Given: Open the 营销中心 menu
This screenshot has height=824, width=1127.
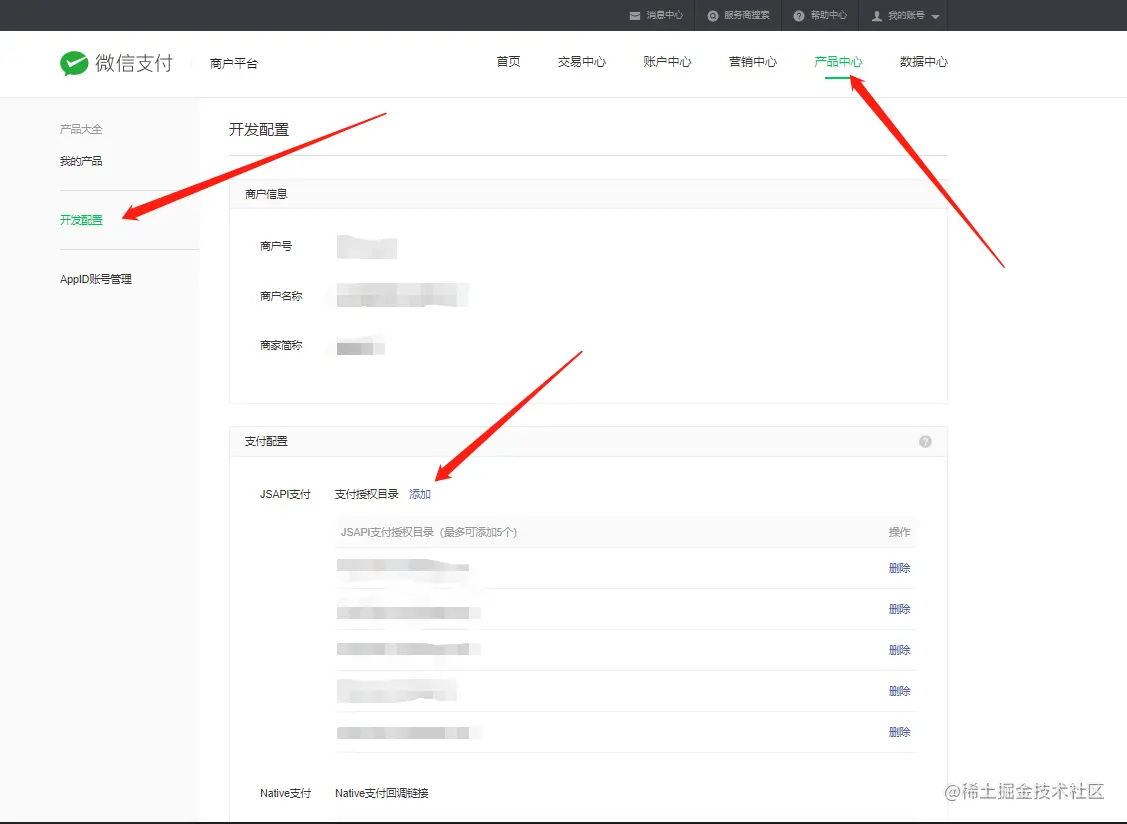Looking at the screenshot, I should pyautogui.click(x=753, y=61).
